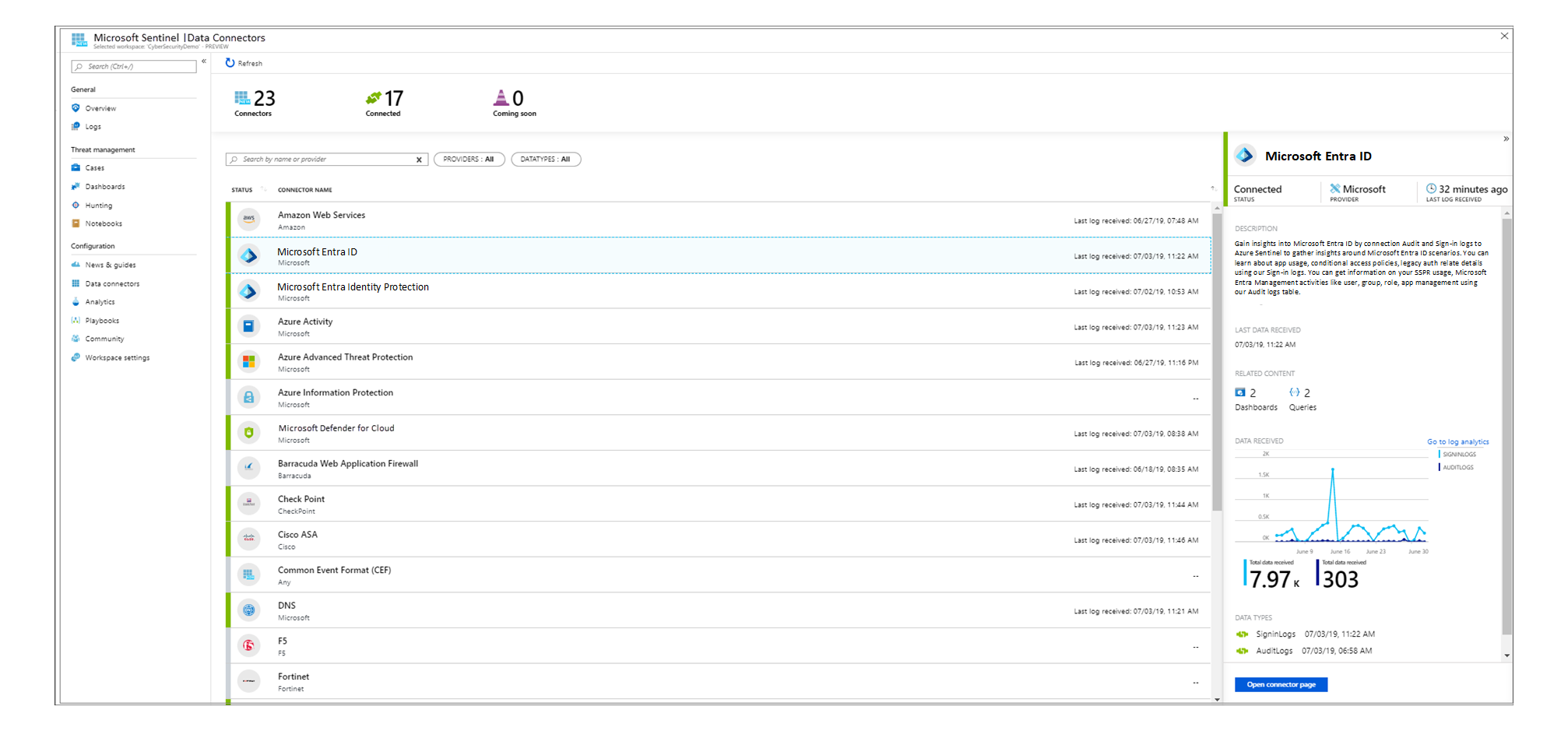Click the Hunting target icon
This screenshot has width=1568, height=731.
[x=76, y=206]
